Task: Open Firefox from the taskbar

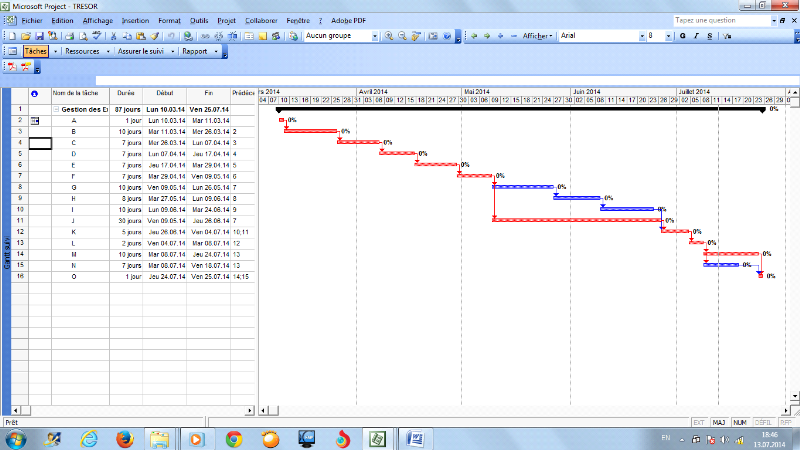Action: [124, 439]
